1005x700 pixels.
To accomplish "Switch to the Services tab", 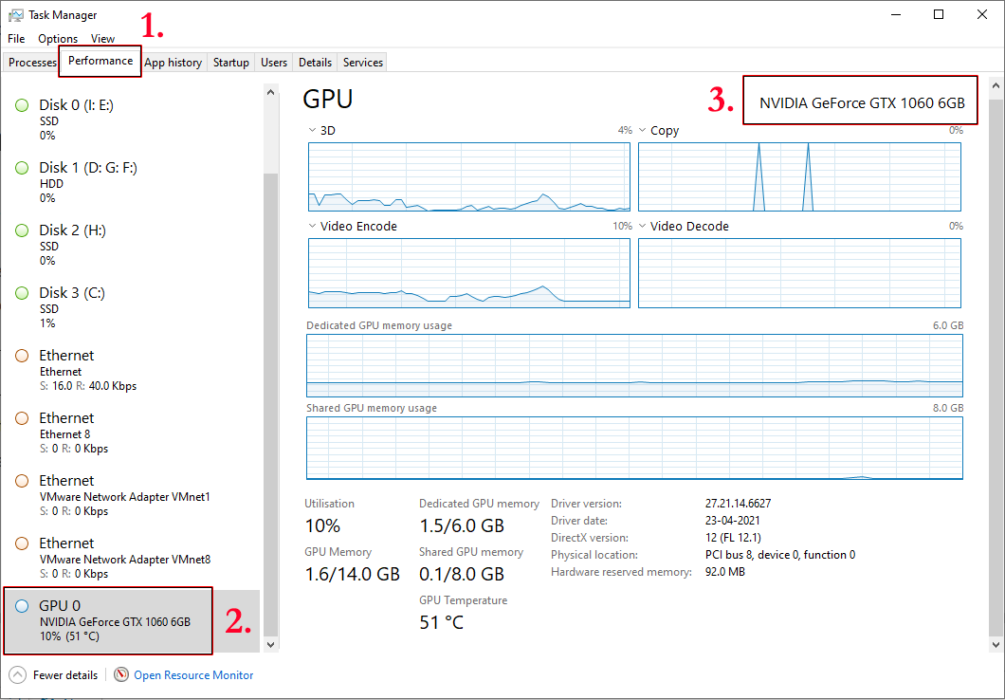I will point(361,62).
